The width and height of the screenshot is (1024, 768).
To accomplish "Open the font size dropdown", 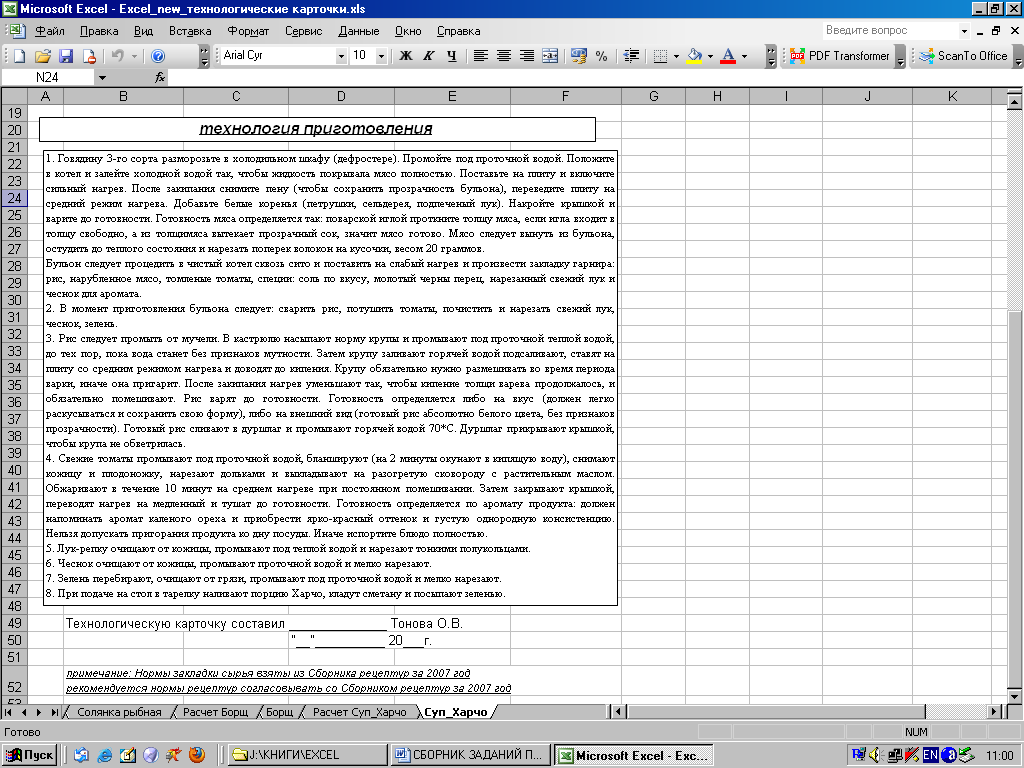I will click(x=382, y=56).
